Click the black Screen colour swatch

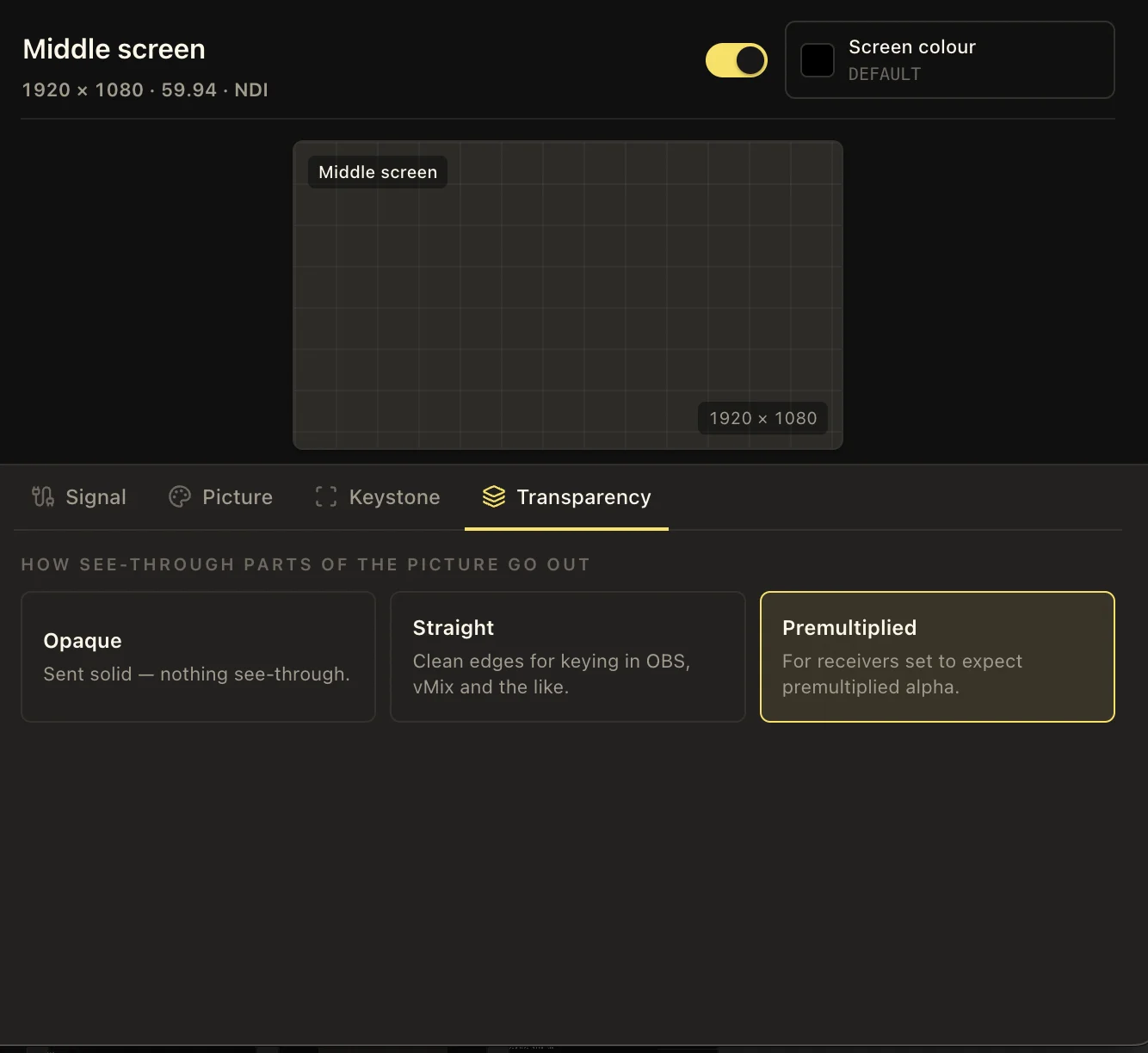(818, 60)
